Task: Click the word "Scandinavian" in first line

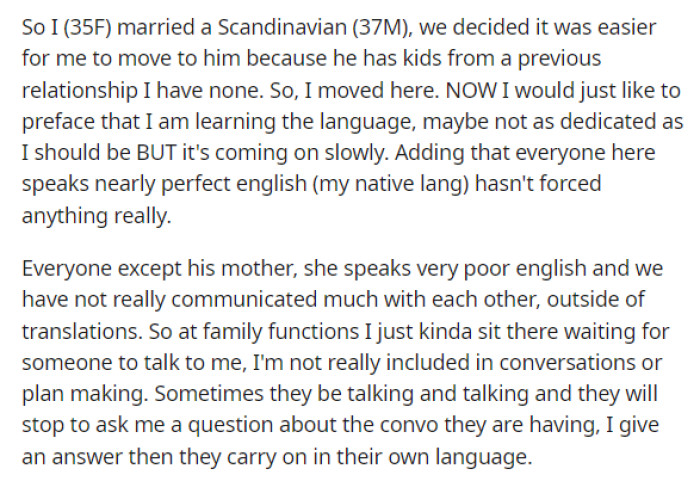Action: pos(282,27)
